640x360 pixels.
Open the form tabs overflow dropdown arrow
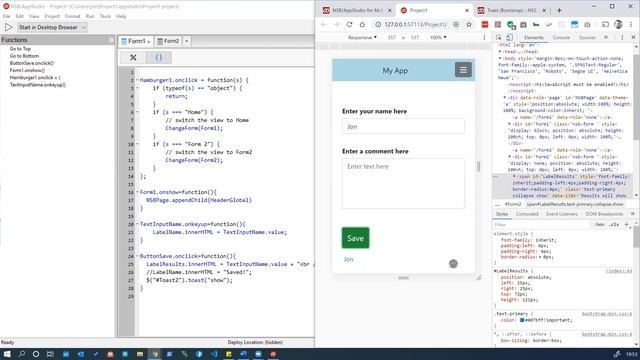187,41
